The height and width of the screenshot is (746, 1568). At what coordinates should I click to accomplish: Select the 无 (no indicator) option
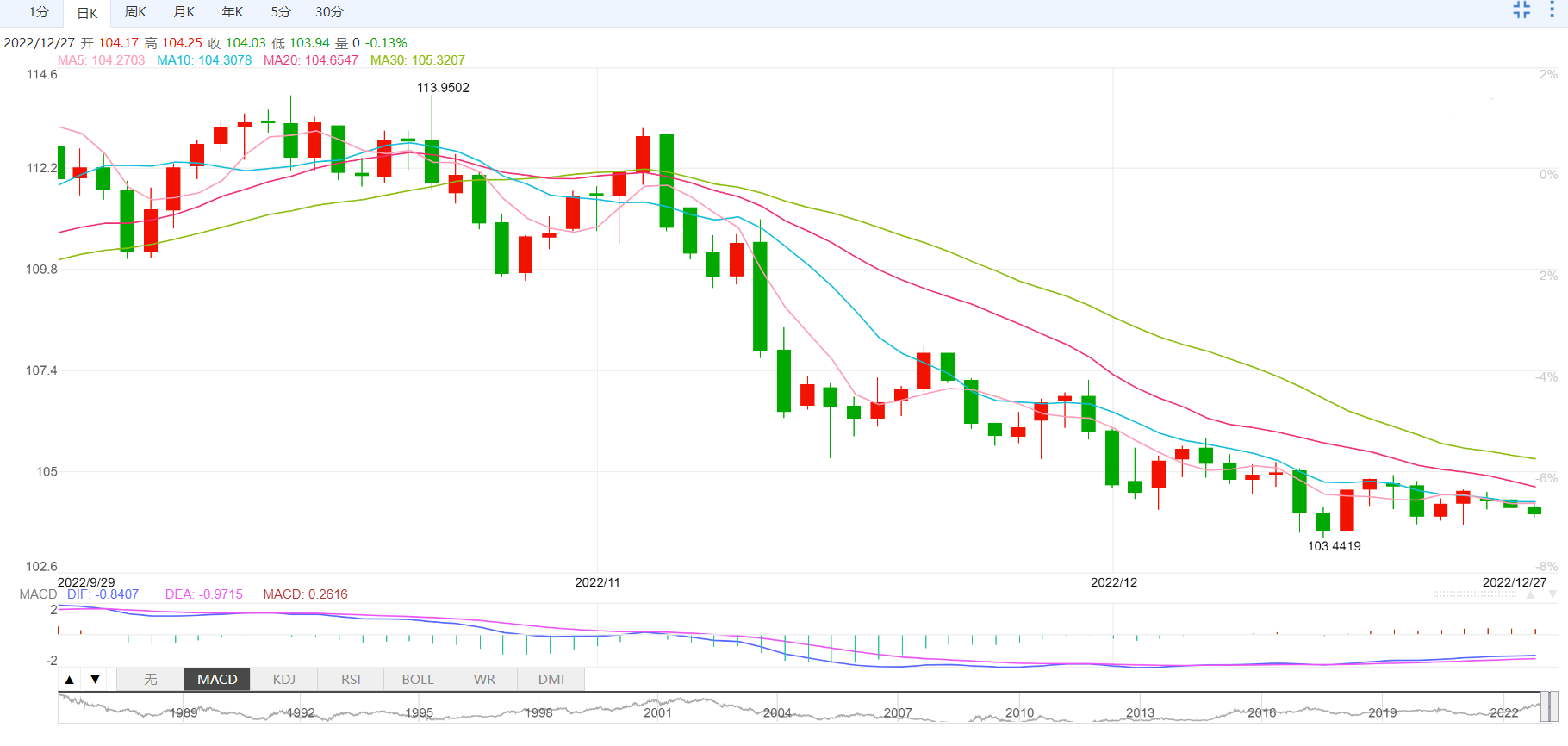pyautogui.click(x=151, y=680)
